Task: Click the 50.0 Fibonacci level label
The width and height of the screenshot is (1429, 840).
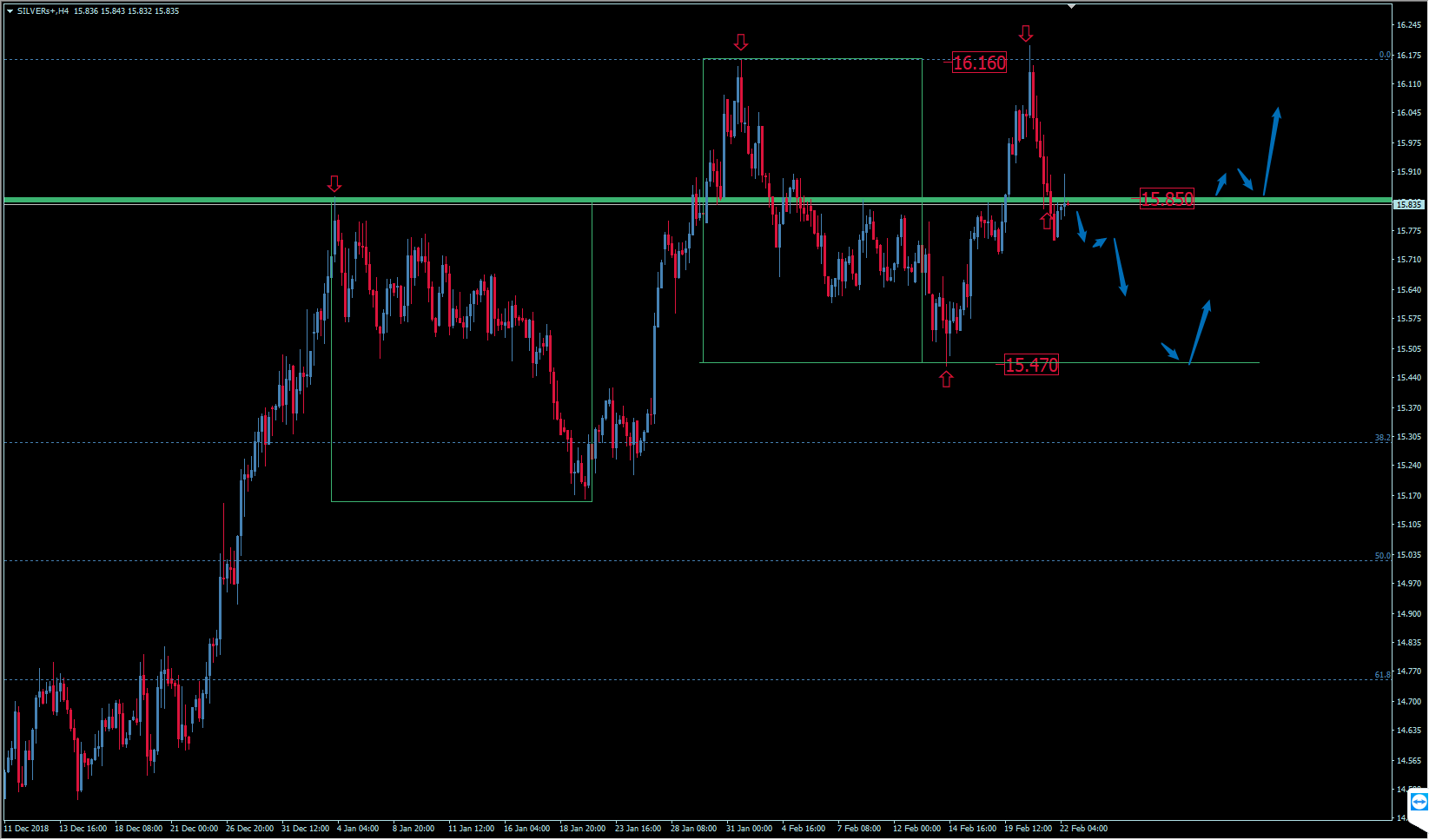Action: click(1382, 556)
